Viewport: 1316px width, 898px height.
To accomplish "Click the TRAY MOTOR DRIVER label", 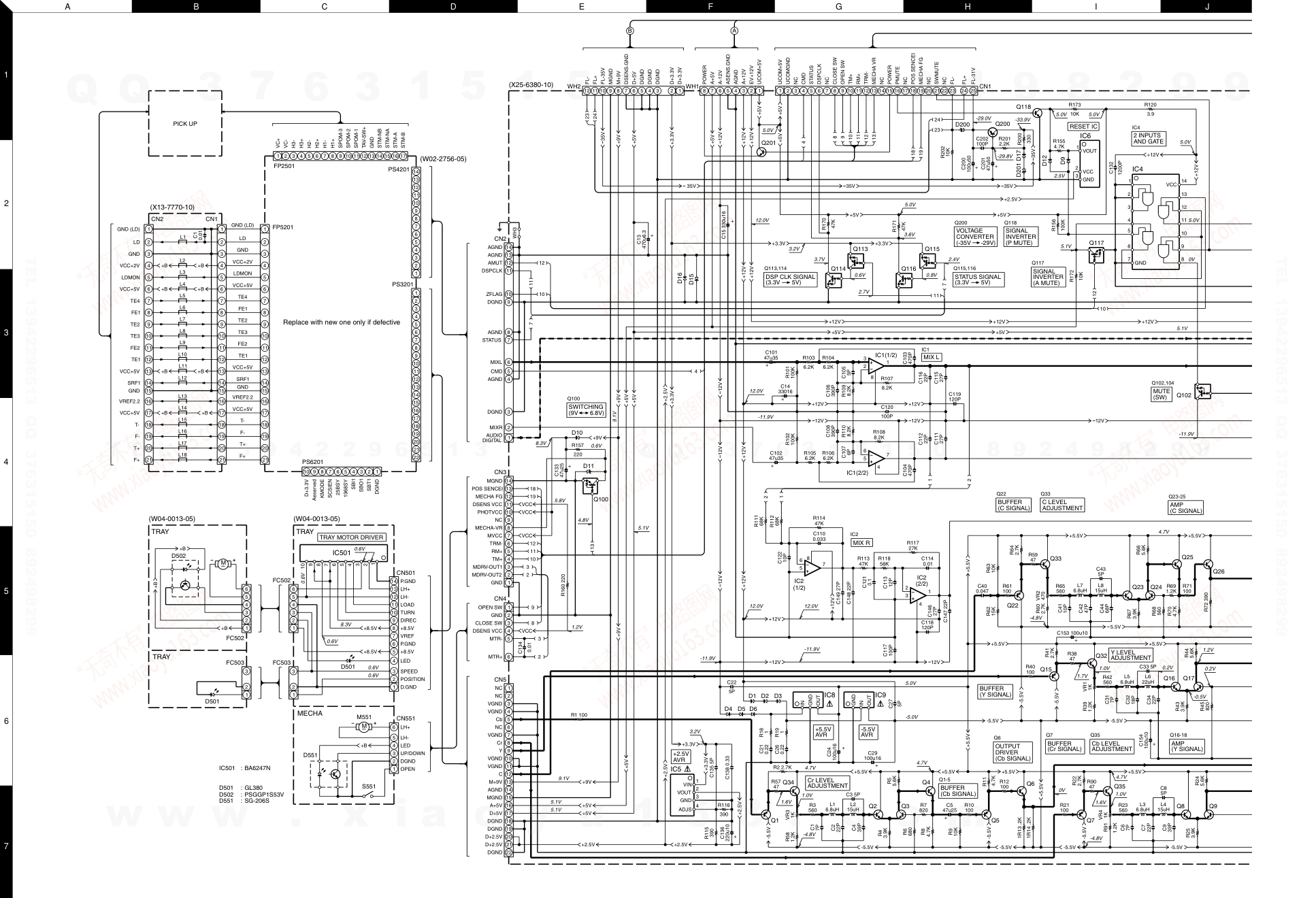I will [352, 537].
